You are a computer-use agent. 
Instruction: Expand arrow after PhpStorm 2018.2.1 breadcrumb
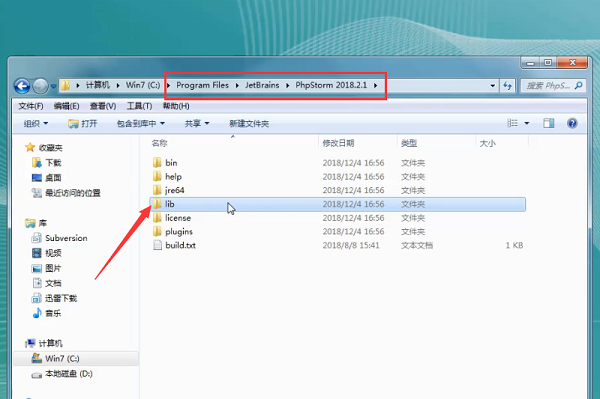point(375,85)
